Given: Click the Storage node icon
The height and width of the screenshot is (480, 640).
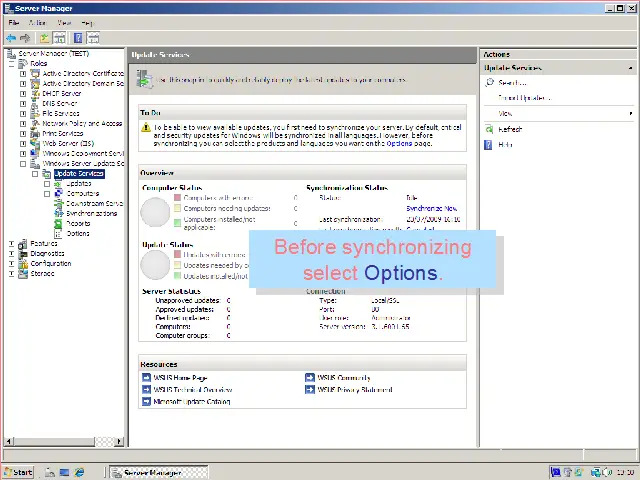Looking at the screenshot, I should tap(23, 273).
